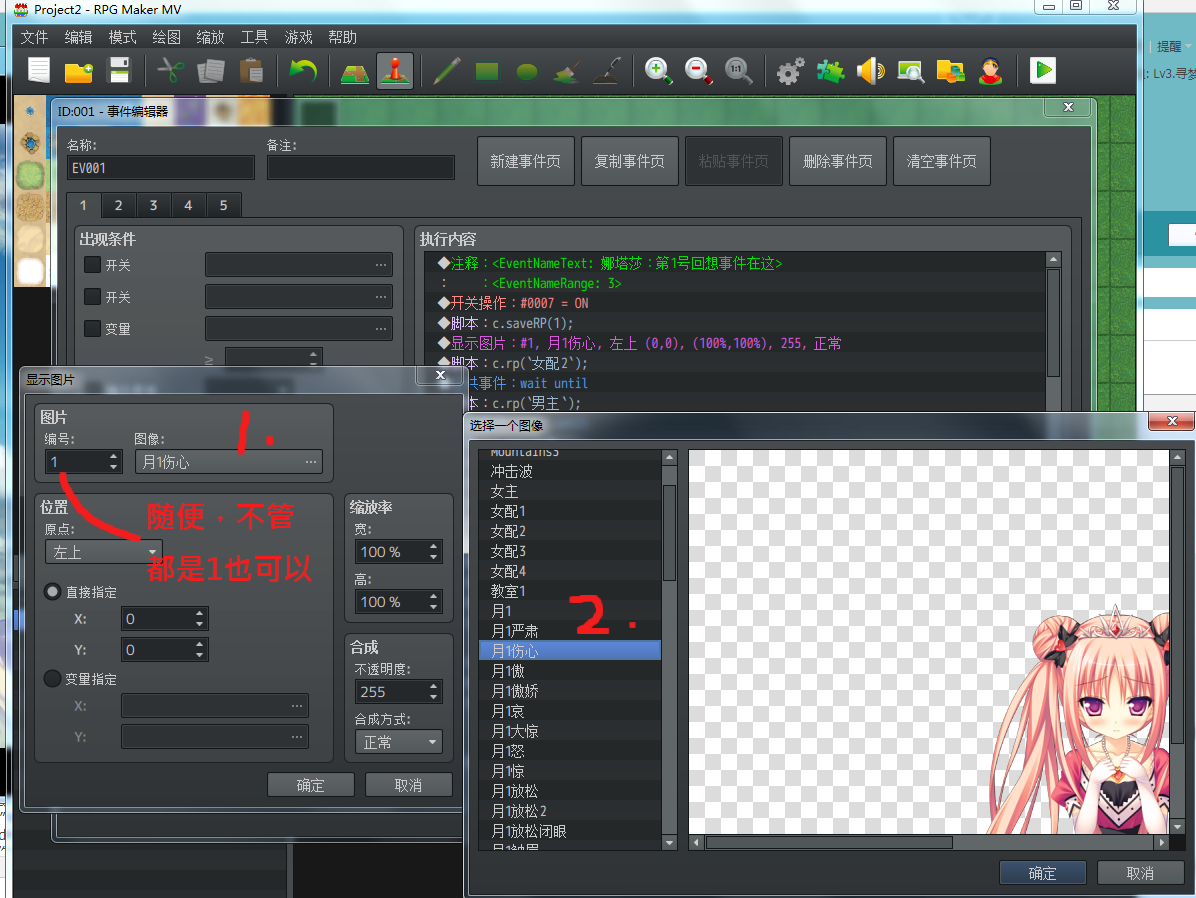The width and height of the screenshot is (1196, 898).
Task: Open project using the folder icon
Action: [79, 71]
